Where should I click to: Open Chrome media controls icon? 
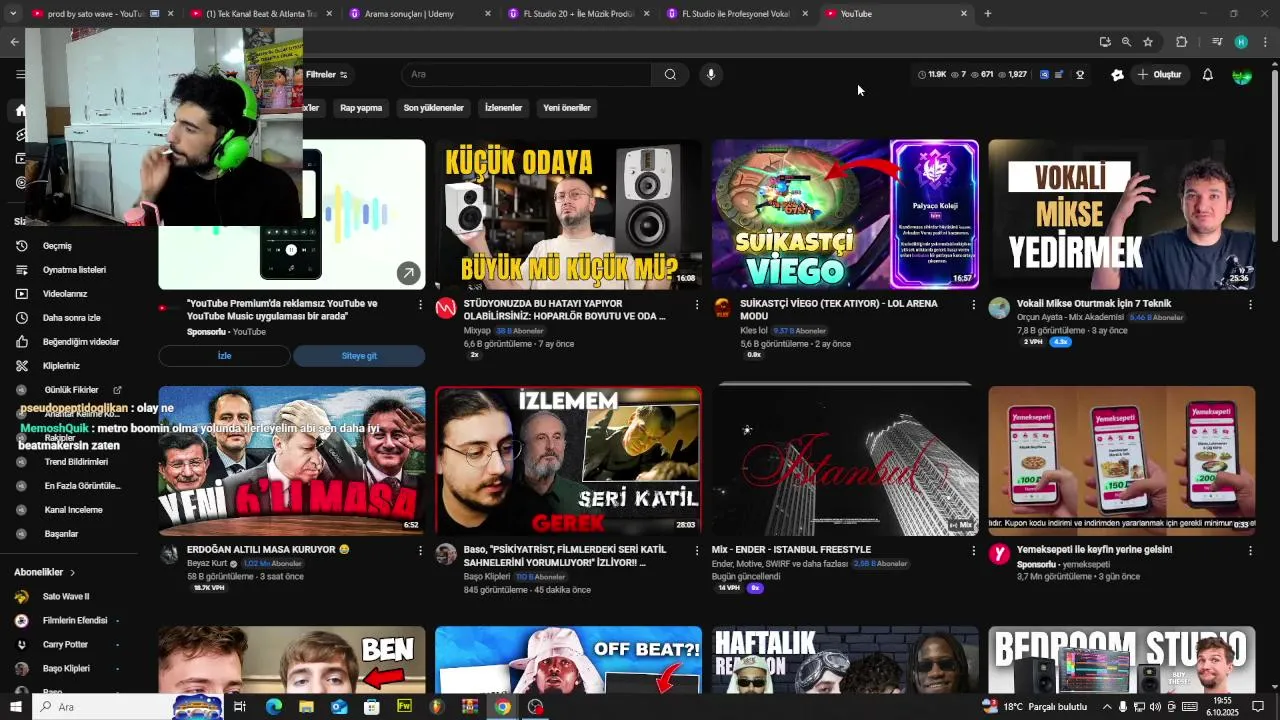tap(1217, 42)
